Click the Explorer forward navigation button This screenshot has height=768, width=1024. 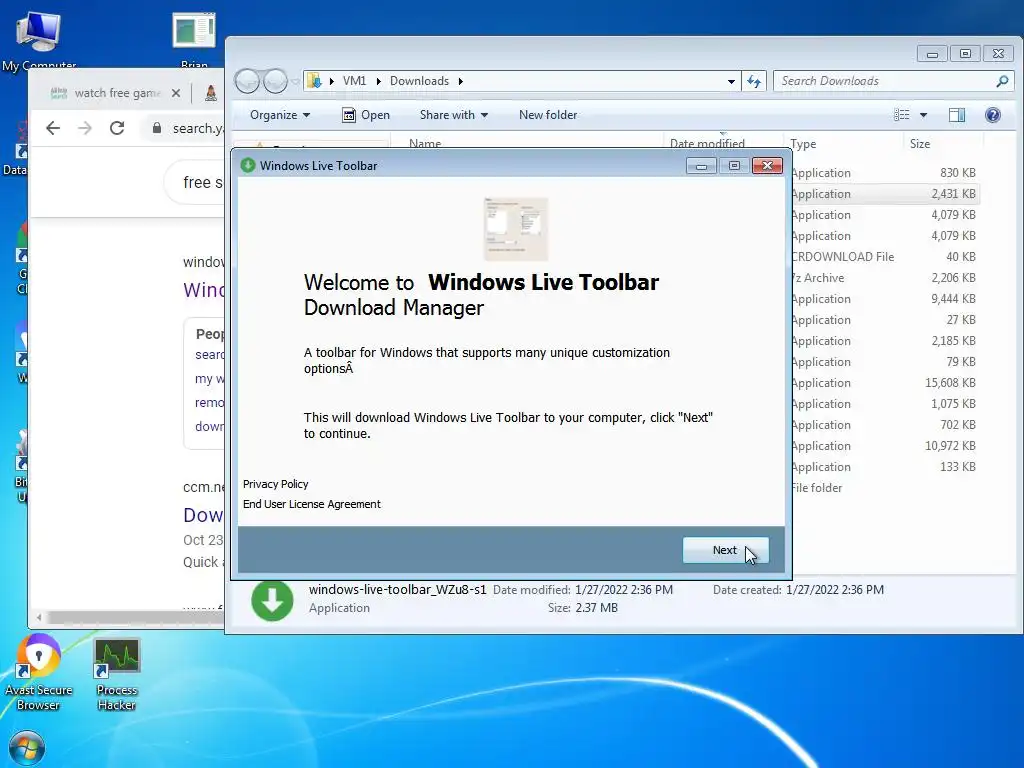pos(275,81)
